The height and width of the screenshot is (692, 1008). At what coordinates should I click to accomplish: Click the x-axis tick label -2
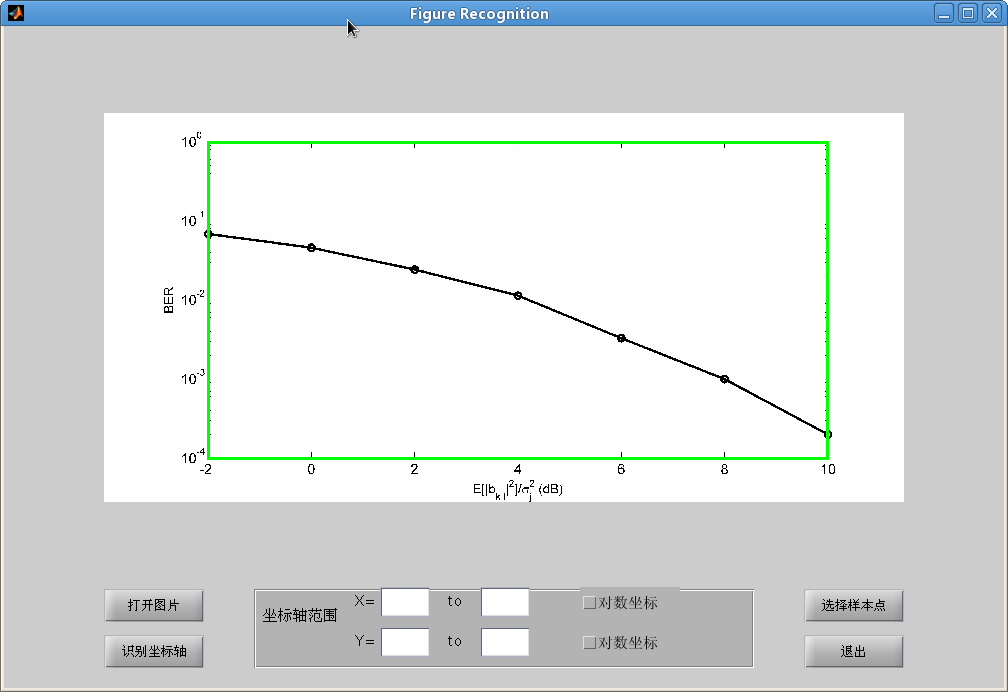206,469
